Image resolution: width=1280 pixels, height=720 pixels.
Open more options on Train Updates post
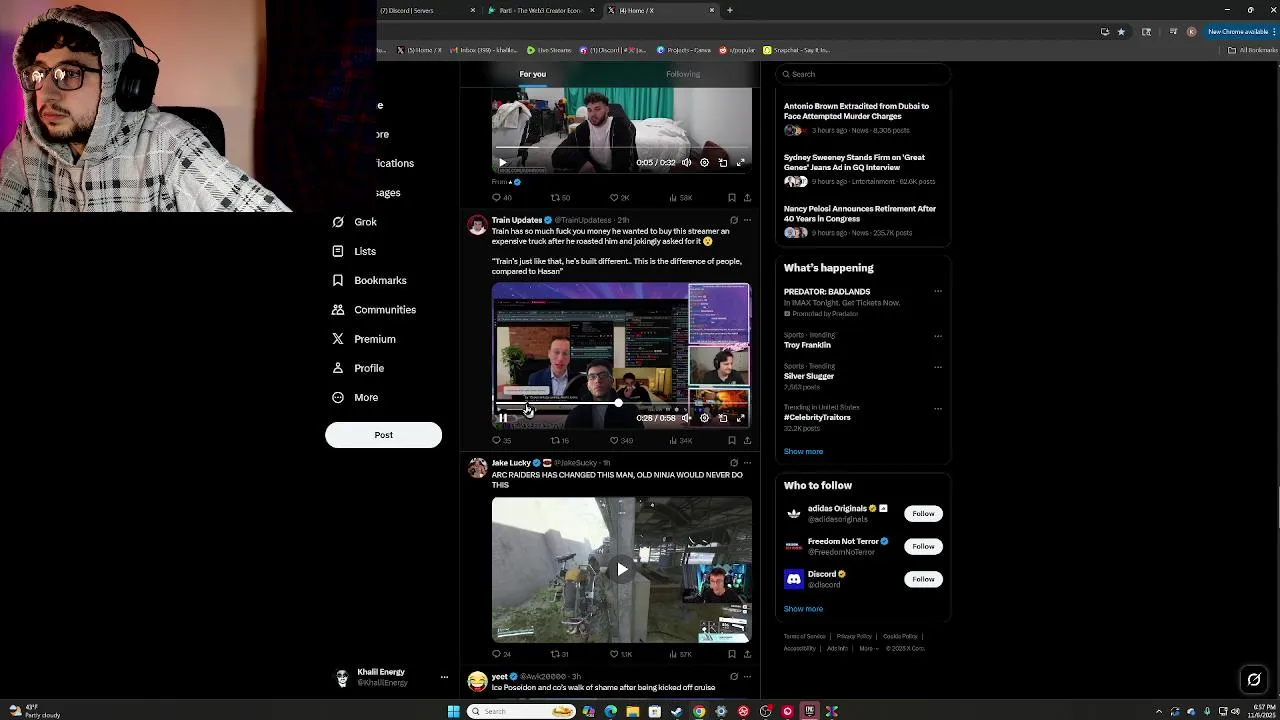point(747,220)
